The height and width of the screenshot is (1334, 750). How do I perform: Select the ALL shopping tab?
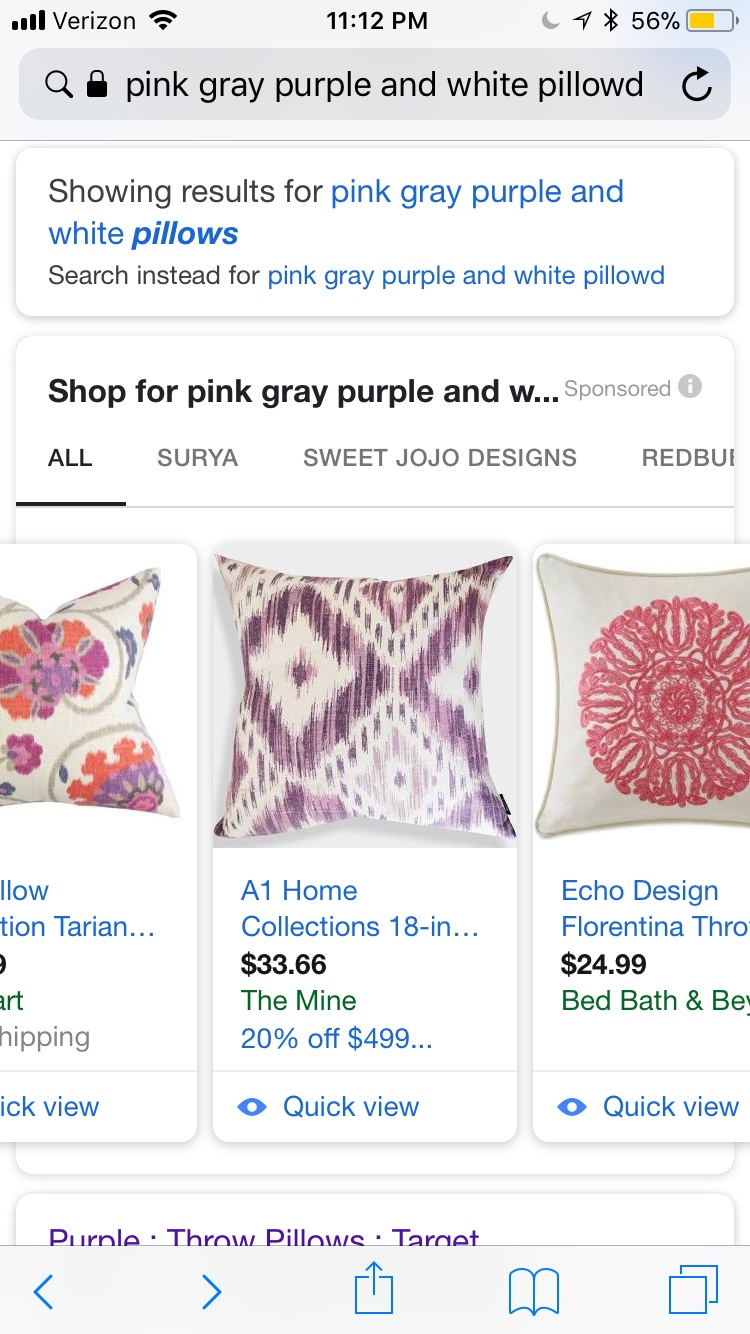(70, 458)
